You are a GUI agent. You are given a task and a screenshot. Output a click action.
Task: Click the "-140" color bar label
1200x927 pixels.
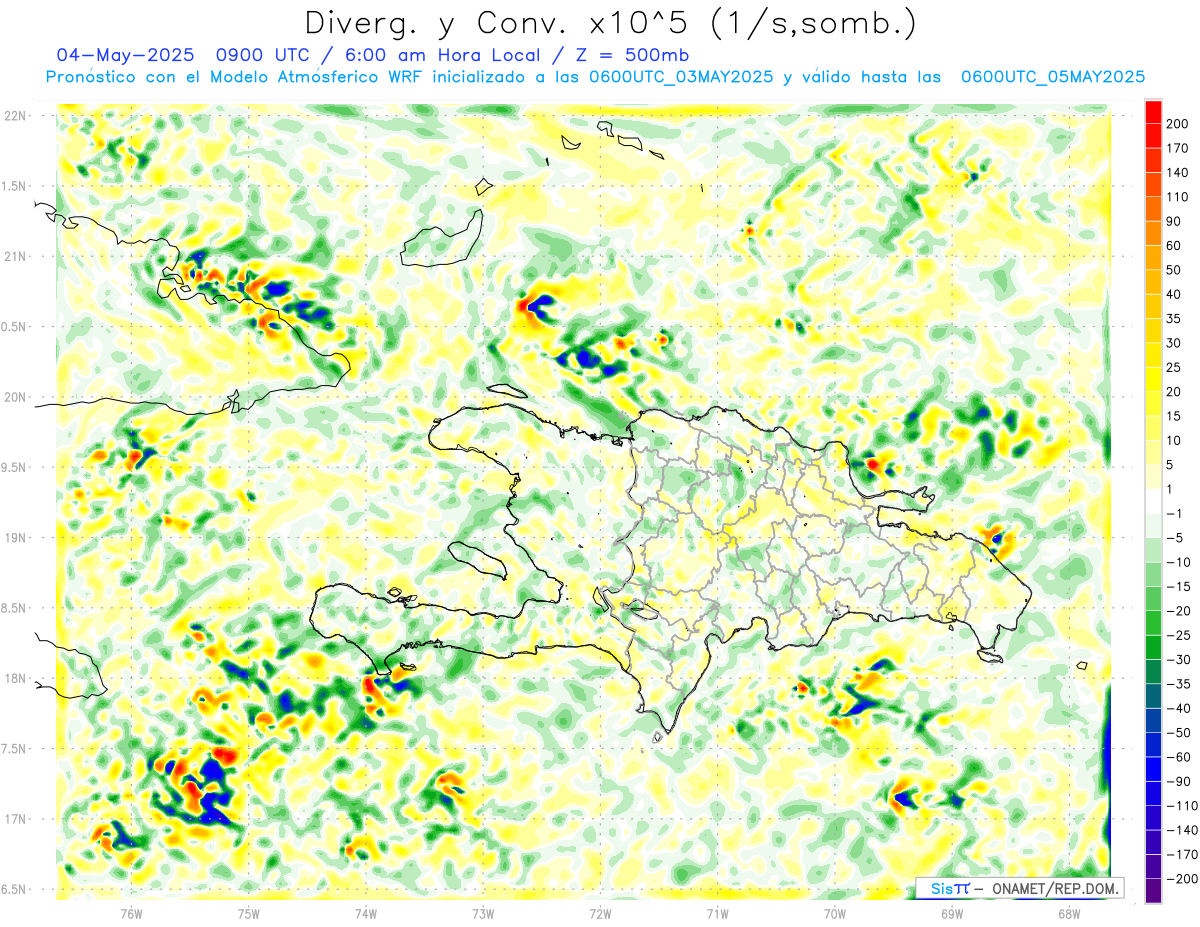pyautogui.click(x=1181, y=830)
